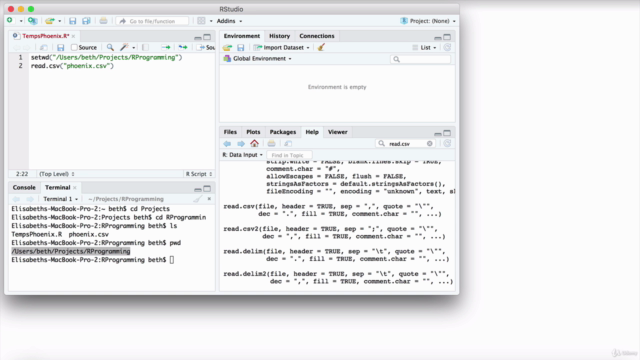Save all open documents
Image resolution: width=640 pixels, height=360 pixels.
point(86,21)
